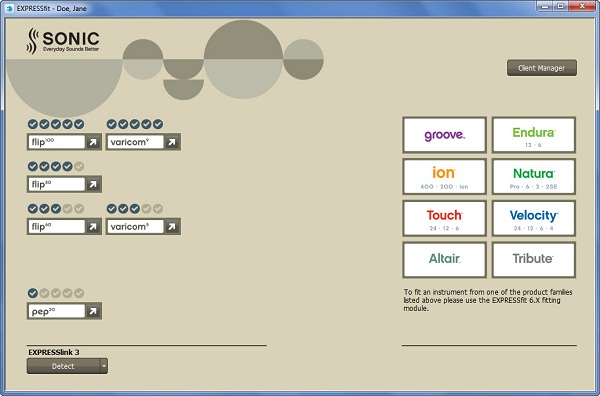
Task: Choose the Natura product family tile
Action: coord(534,177)
